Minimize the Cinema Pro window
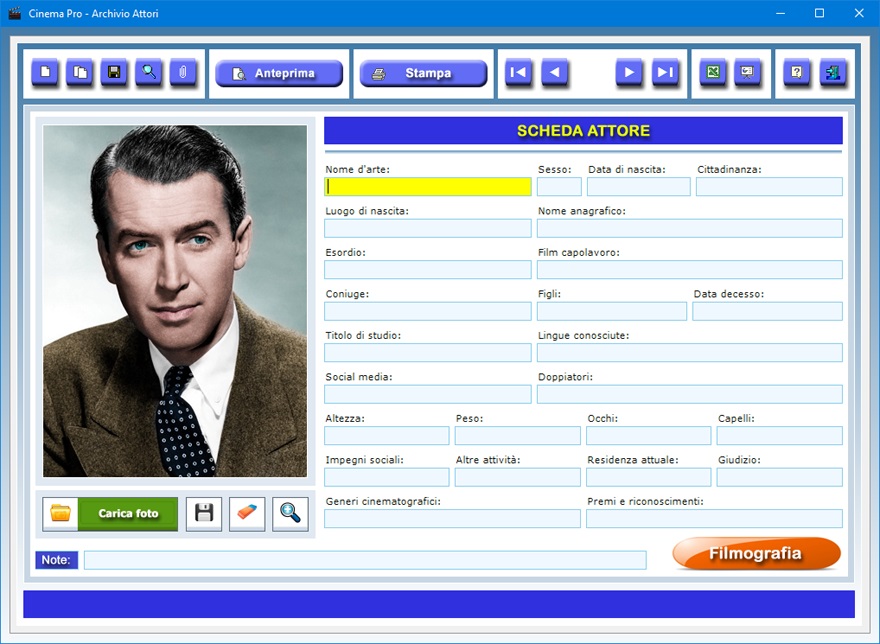Viewport: 880px width, 644px height. [x=780, y=13]
